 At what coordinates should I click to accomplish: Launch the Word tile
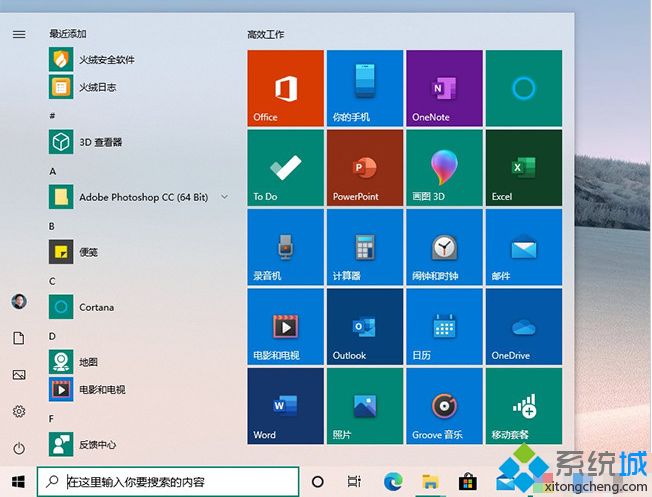tap(285, 406)
